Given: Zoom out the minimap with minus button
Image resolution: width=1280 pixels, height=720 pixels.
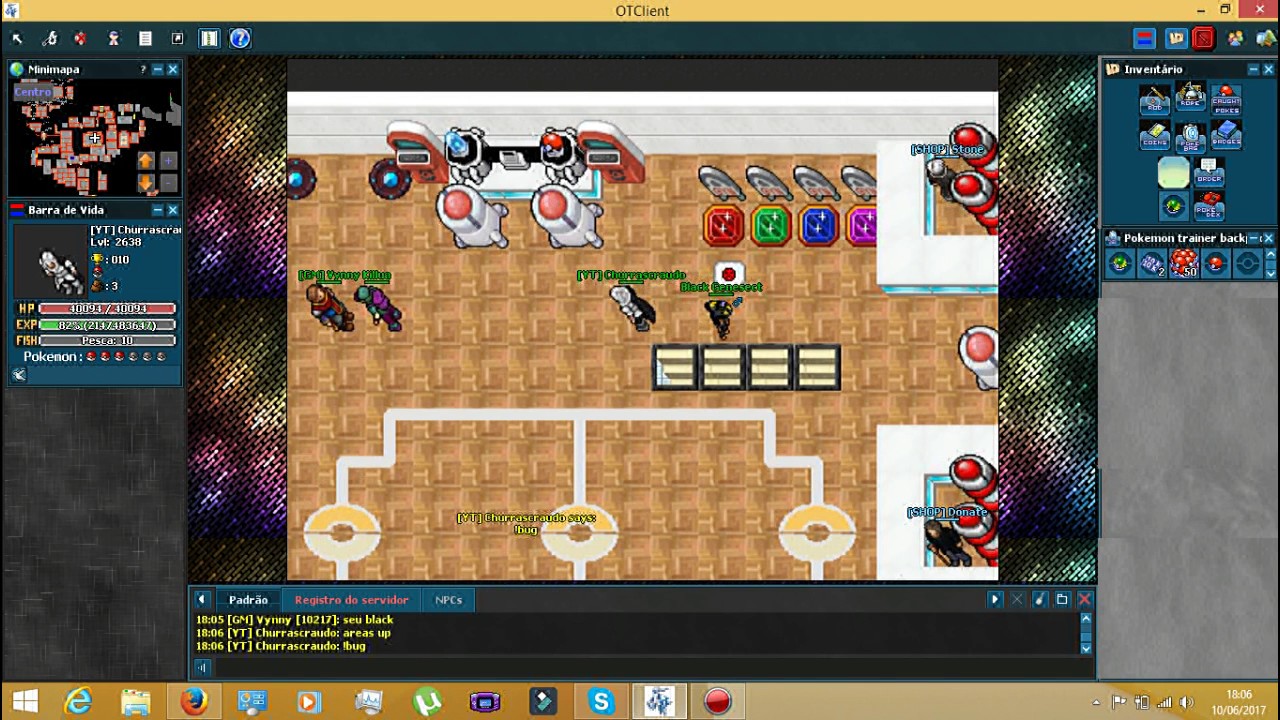Looking at the screenshot, I should [168, 183].
